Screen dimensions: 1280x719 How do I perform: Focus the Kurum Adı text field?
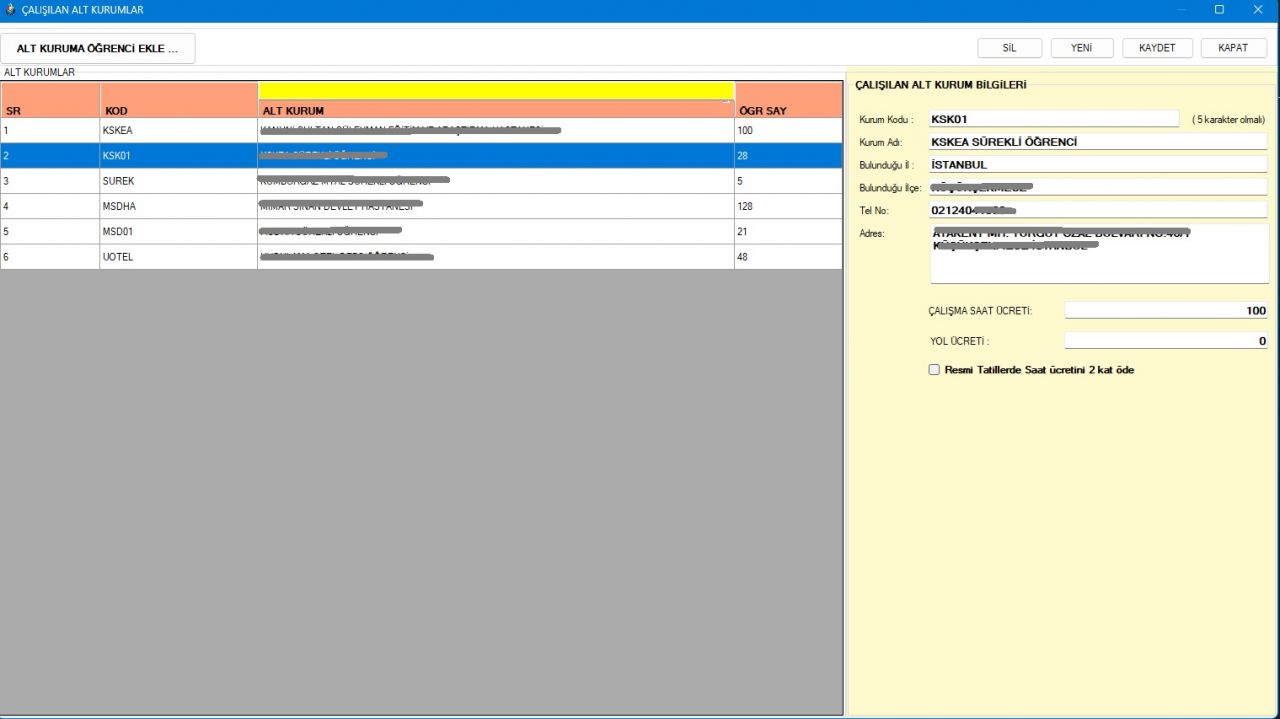(x=1097, y=142)
